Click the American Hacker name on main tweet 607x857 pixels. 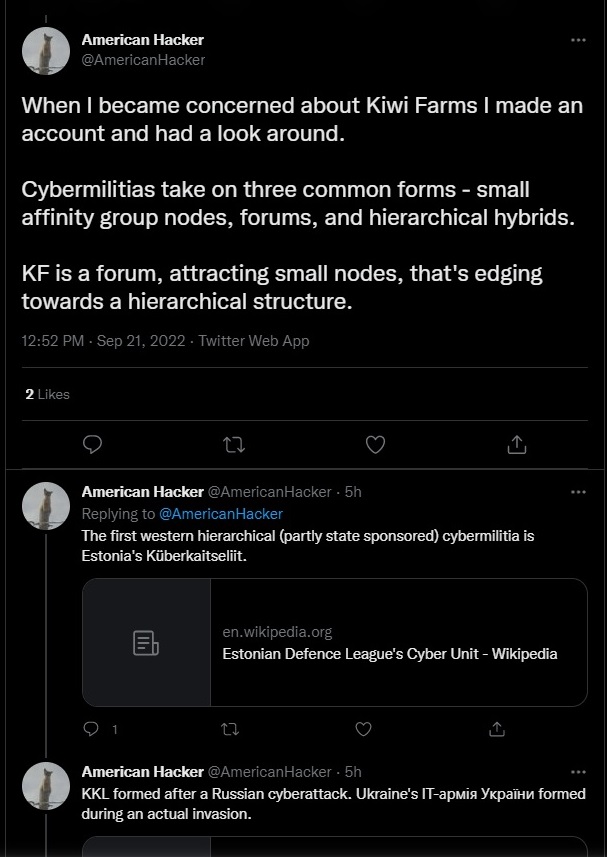point(142,40)
